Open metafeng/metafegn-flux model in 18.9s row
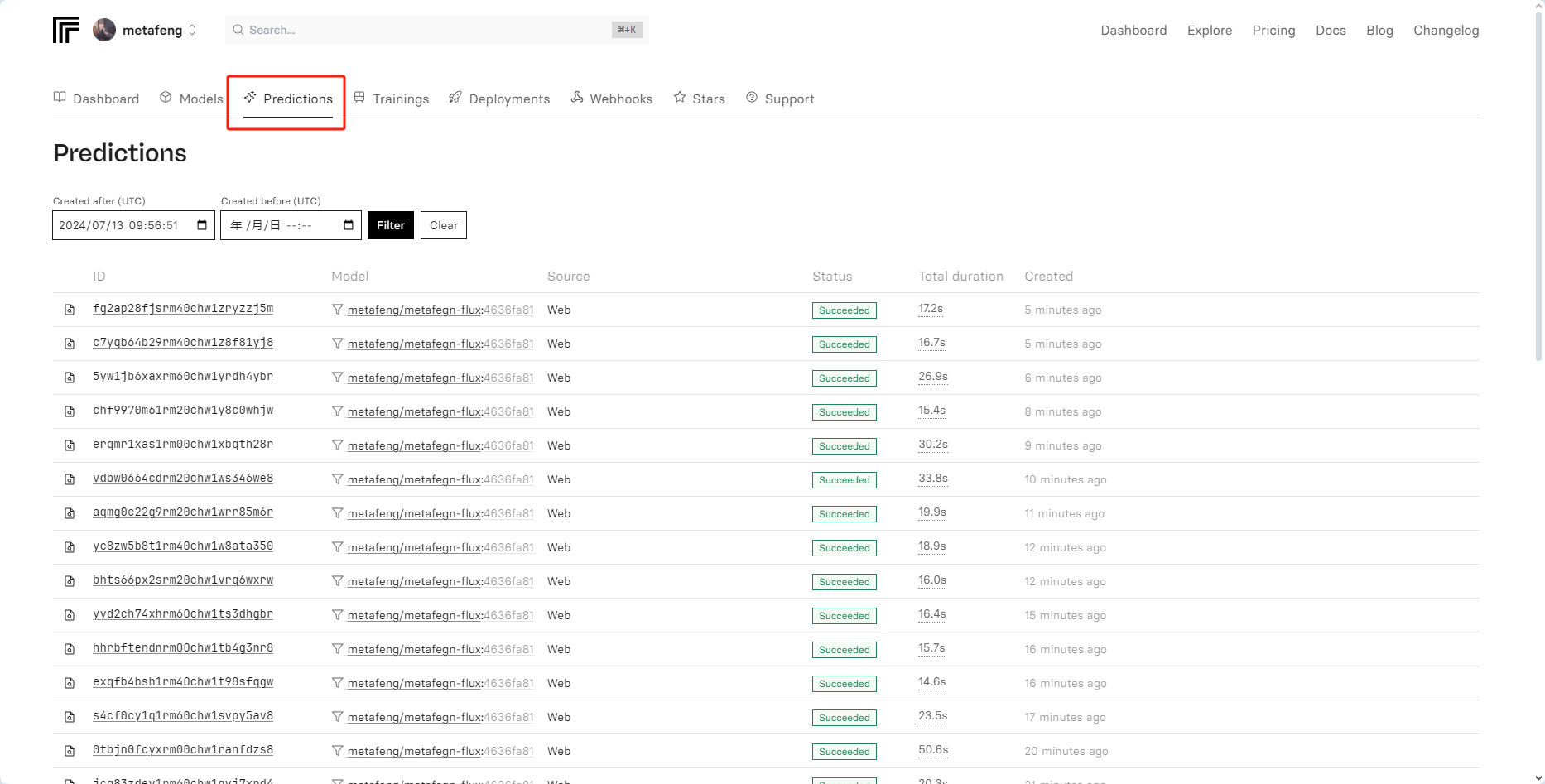1545x784 pixels. [440, 547]
